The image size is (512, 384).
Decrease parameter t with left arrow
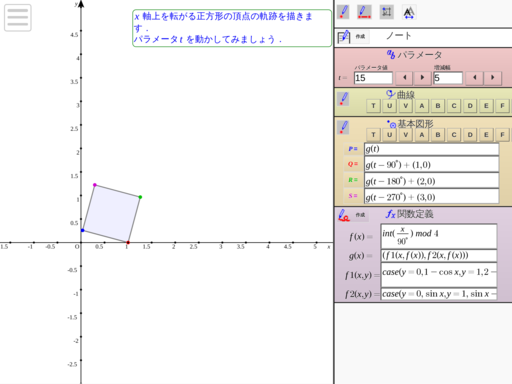pyautogui.click(x=404, y=78)
